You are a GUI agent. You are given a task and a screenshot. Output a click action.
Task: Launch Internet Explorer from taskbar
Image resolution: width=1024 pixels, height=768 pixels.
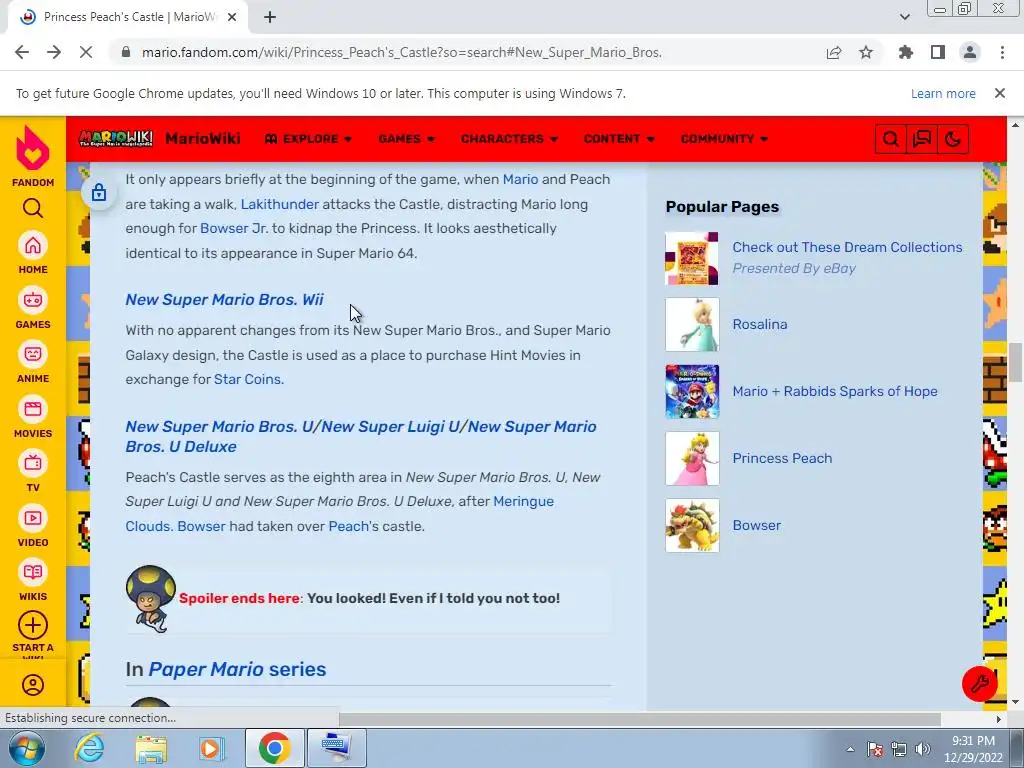89,748
